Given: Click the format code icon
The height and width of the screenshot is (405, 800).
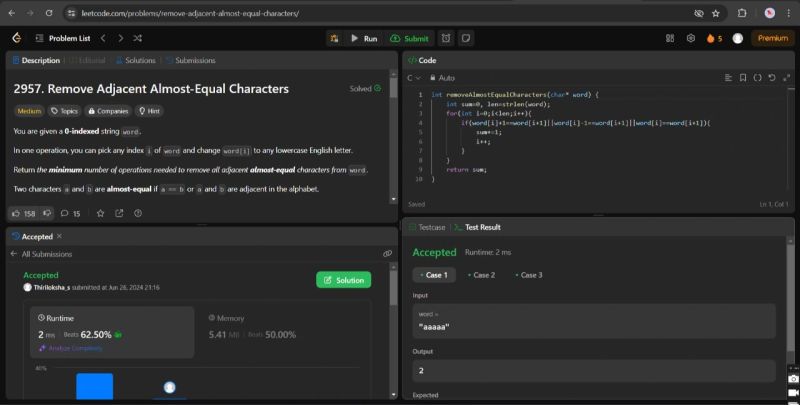Looking at the screenshot, I should pos(728,78).
